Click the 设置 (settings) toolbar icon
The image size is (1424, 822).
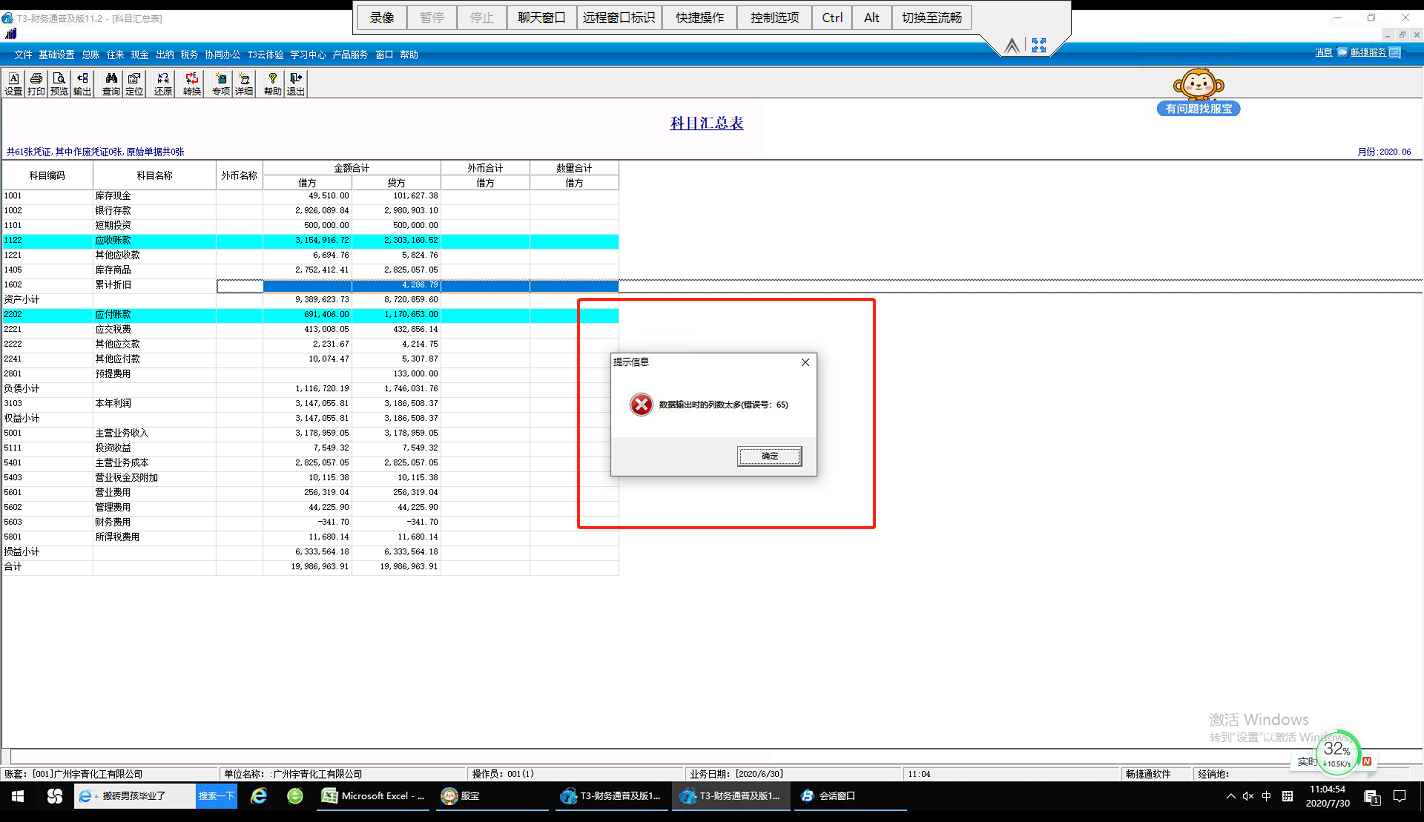click(x=13, y=84)
